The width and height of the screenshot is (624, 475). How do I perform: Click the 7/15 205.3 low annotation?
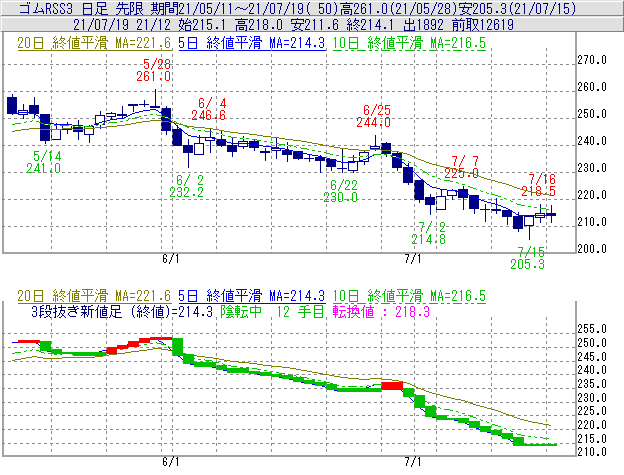pos(528,258)
